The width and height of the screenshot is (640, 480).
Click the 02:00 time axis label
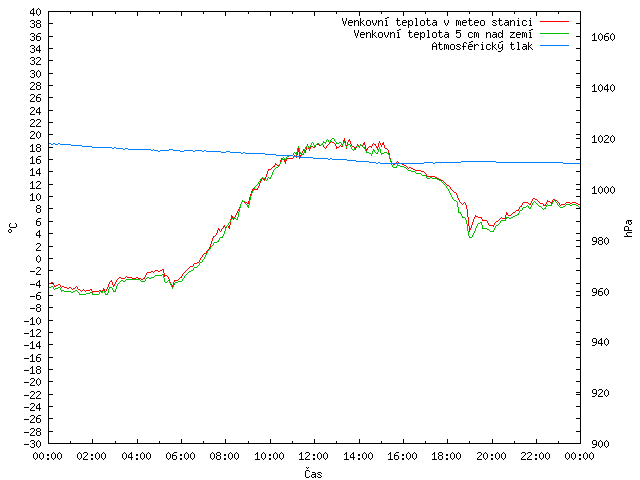click(92, 456)
